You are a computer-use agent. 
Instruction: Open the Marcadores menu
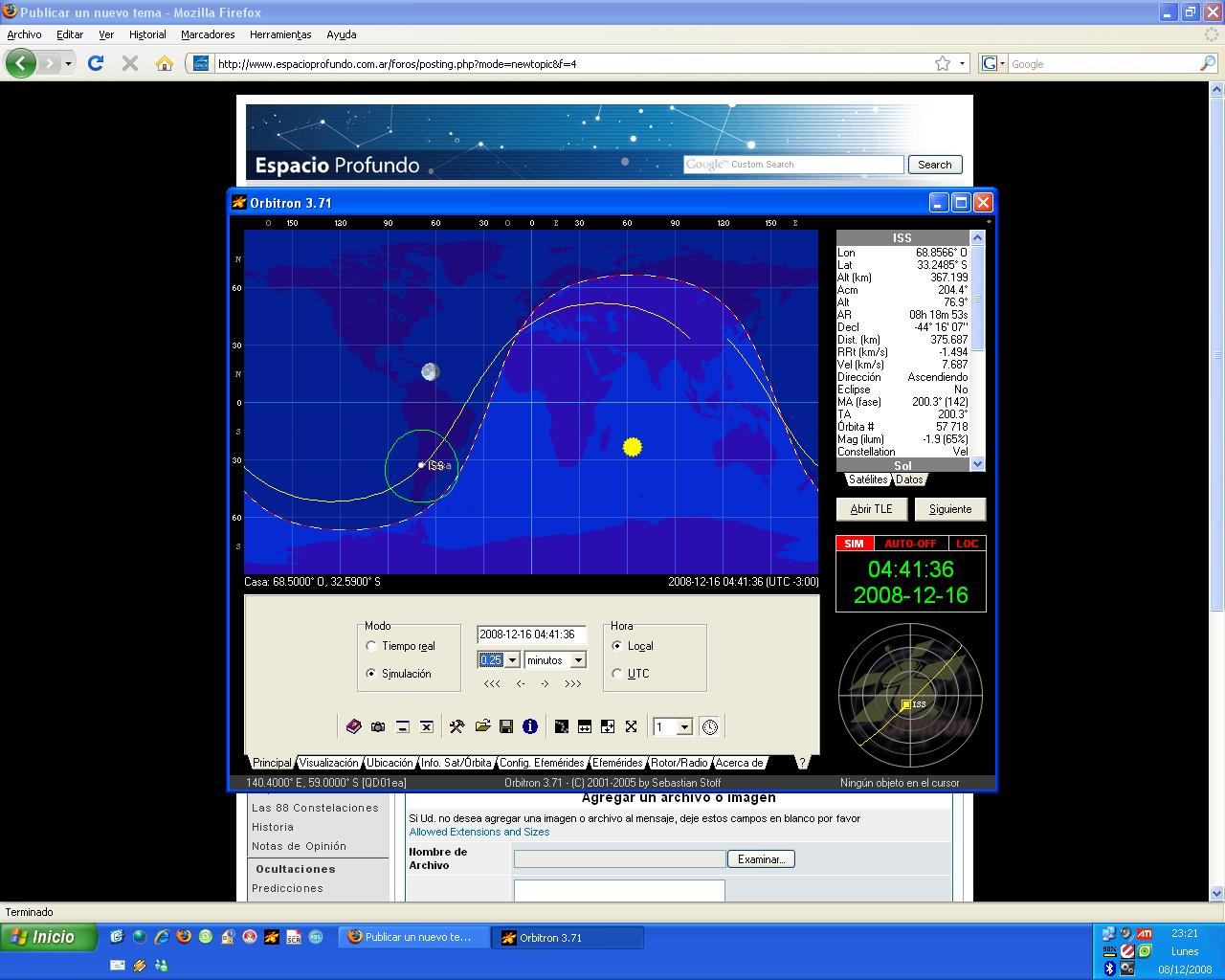[208, 34]
